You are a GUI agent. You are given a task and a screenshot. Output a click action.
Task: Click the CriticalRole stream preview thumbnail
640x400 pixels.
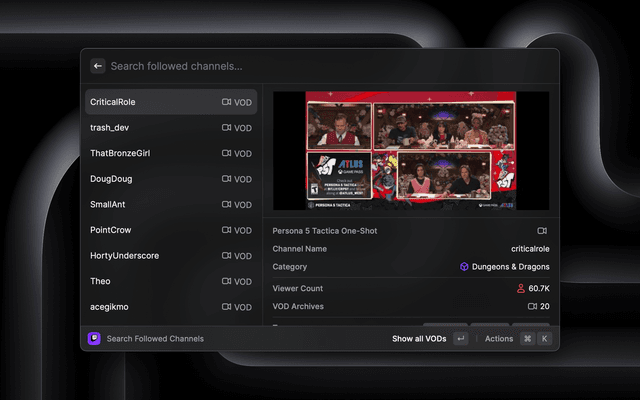[x=411, y=152]
